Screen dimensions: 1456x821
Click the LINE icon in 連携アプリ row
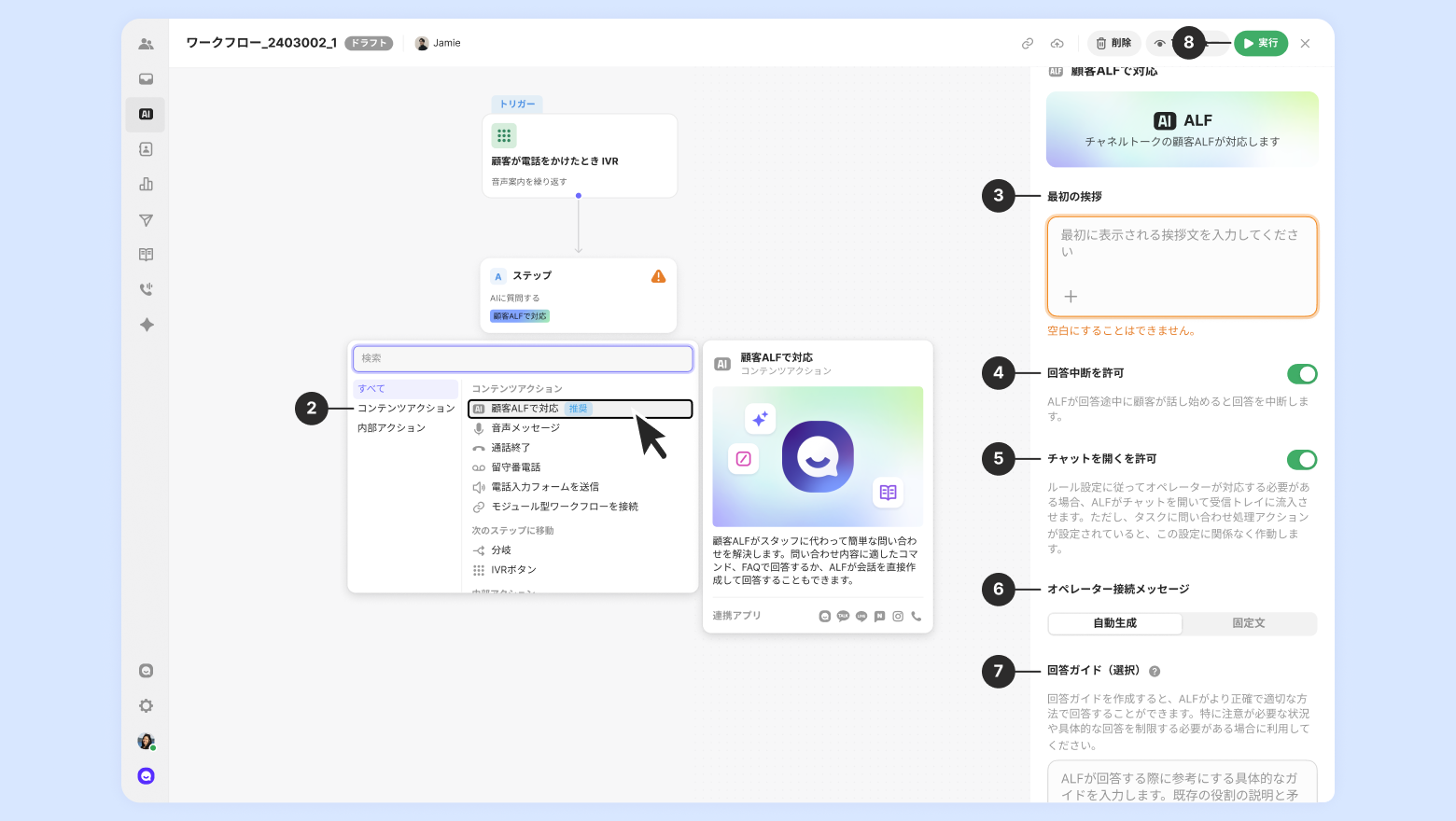pos(861,616)
